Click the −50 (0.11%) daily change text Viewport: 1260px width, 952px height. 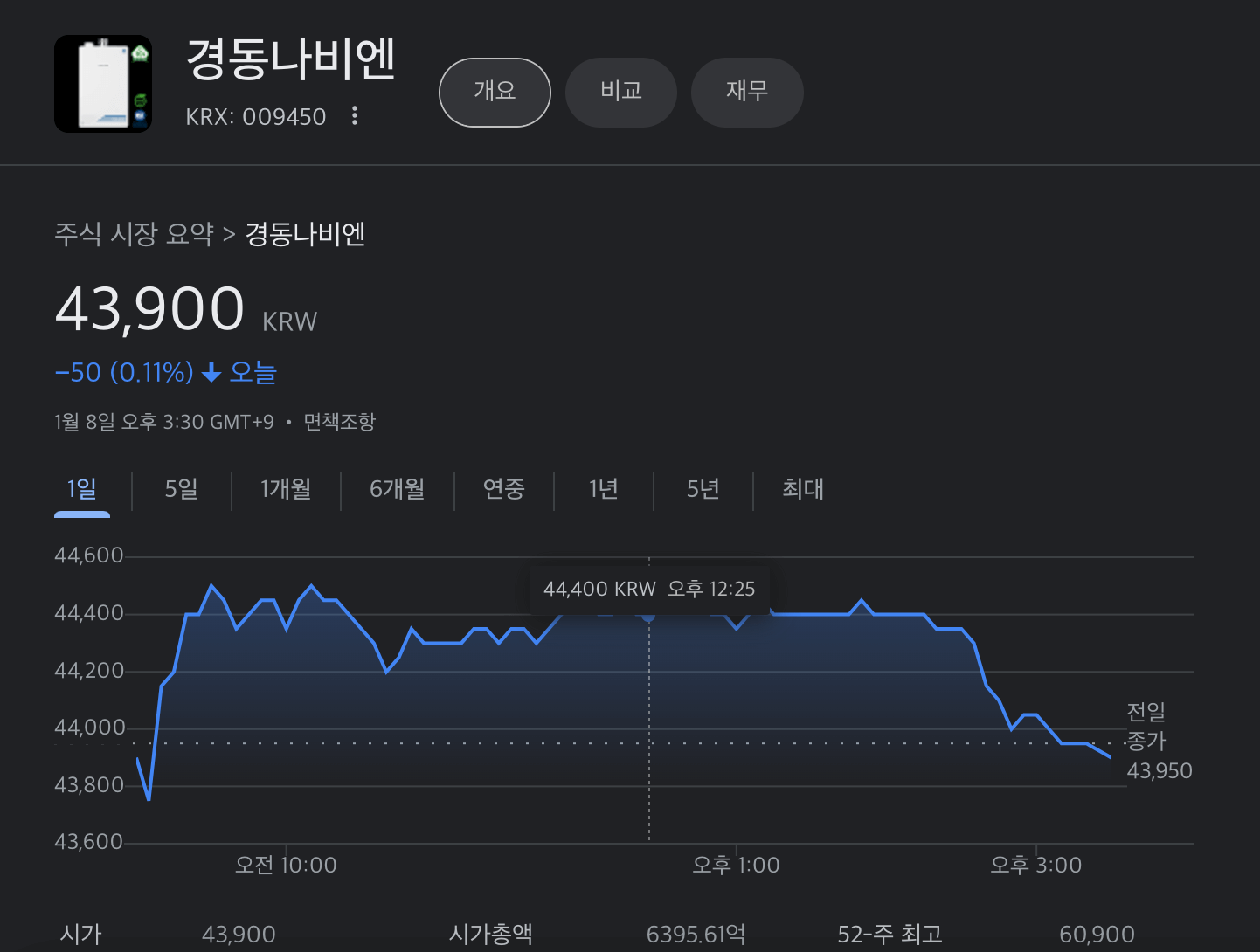(124, 373)
